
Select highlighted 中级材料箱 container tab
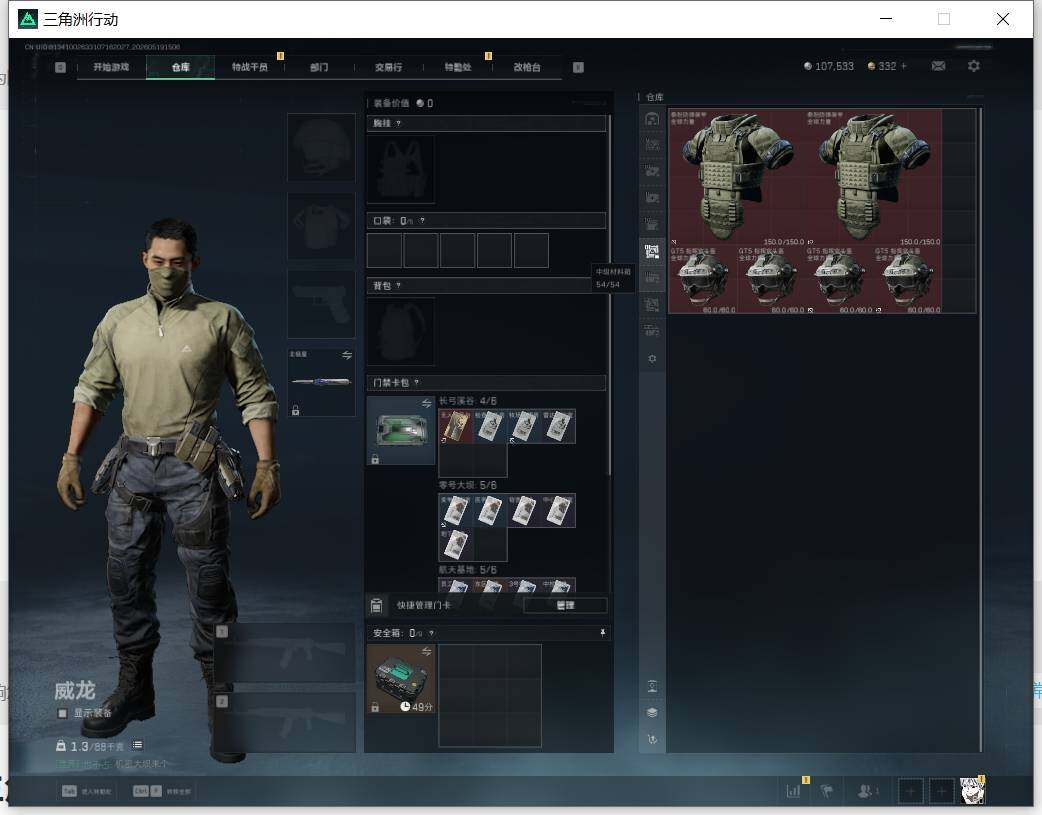(652, 251)
